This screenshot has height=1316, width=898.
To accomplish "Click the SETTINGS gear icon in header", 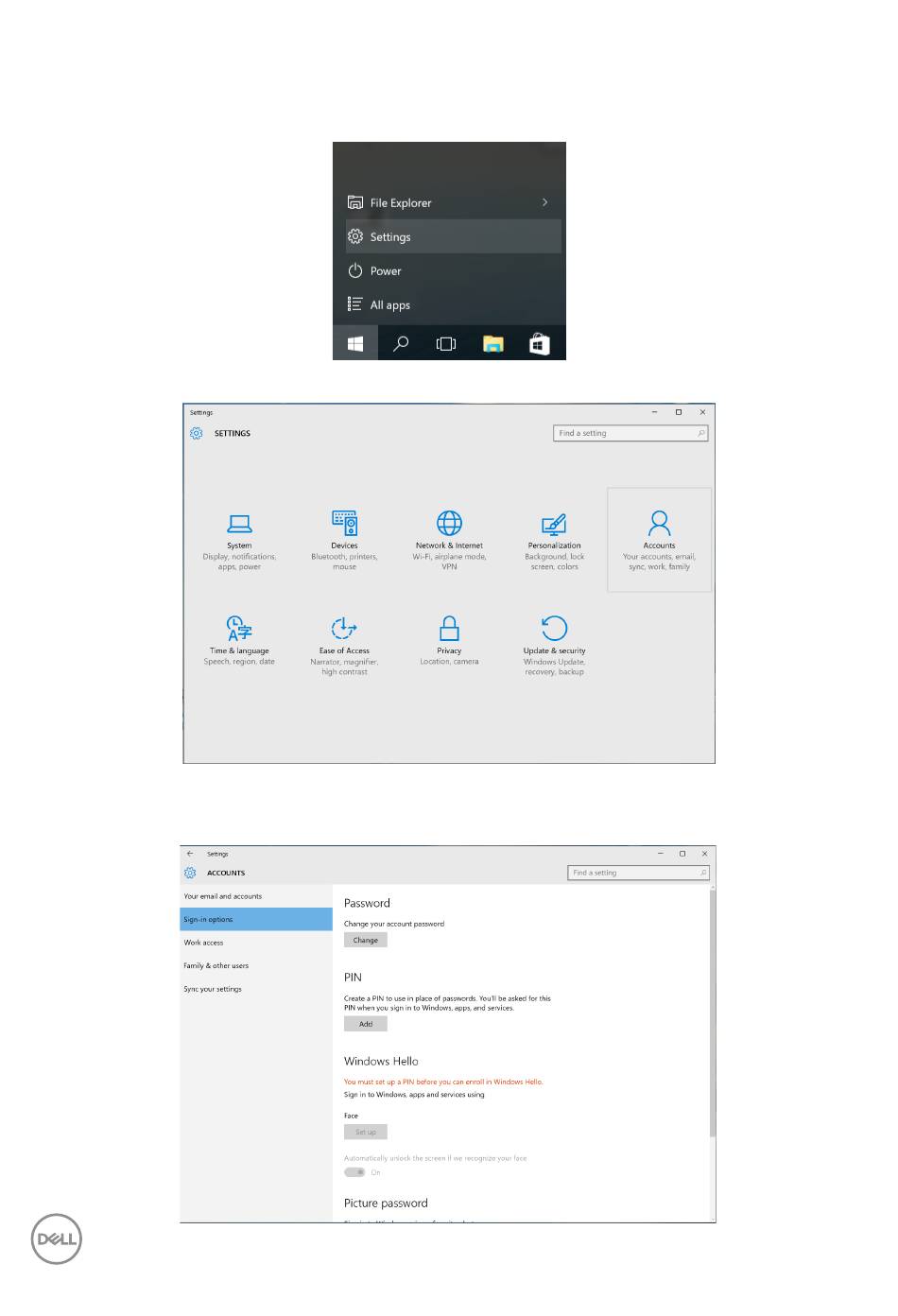I will tap(197, 433).
